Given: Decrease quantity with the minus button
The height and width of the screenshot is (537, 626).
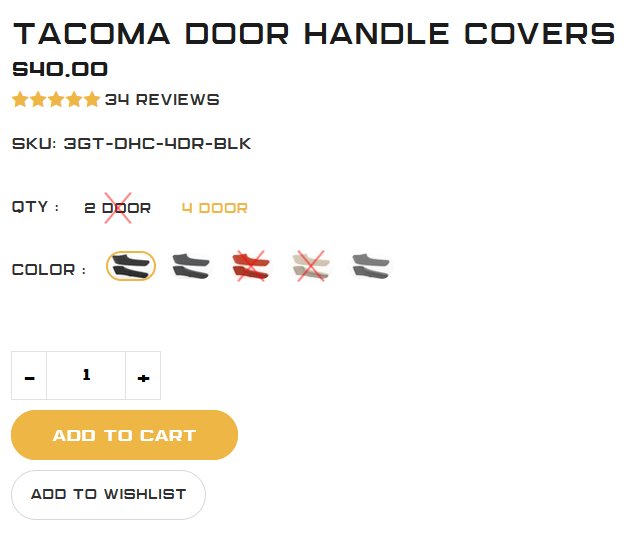Looking at the screenshot, I should [29, 375].
